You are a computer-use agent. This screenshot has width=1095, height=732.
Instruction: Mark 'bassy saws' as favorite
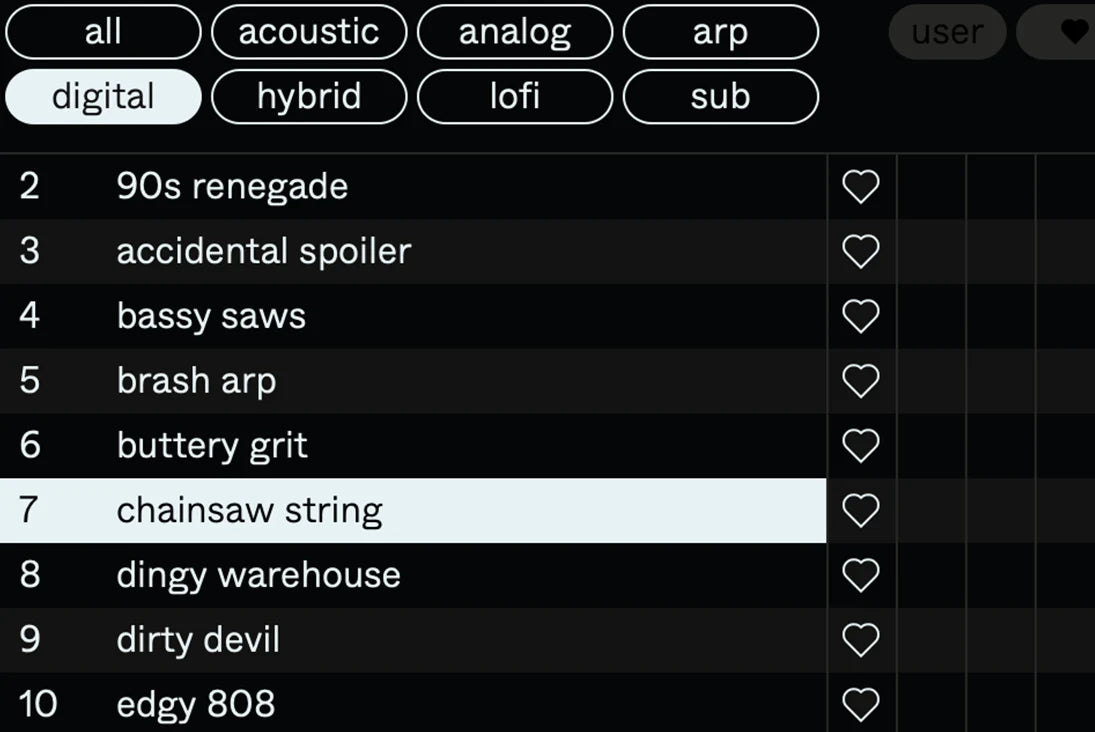[860, 316]
